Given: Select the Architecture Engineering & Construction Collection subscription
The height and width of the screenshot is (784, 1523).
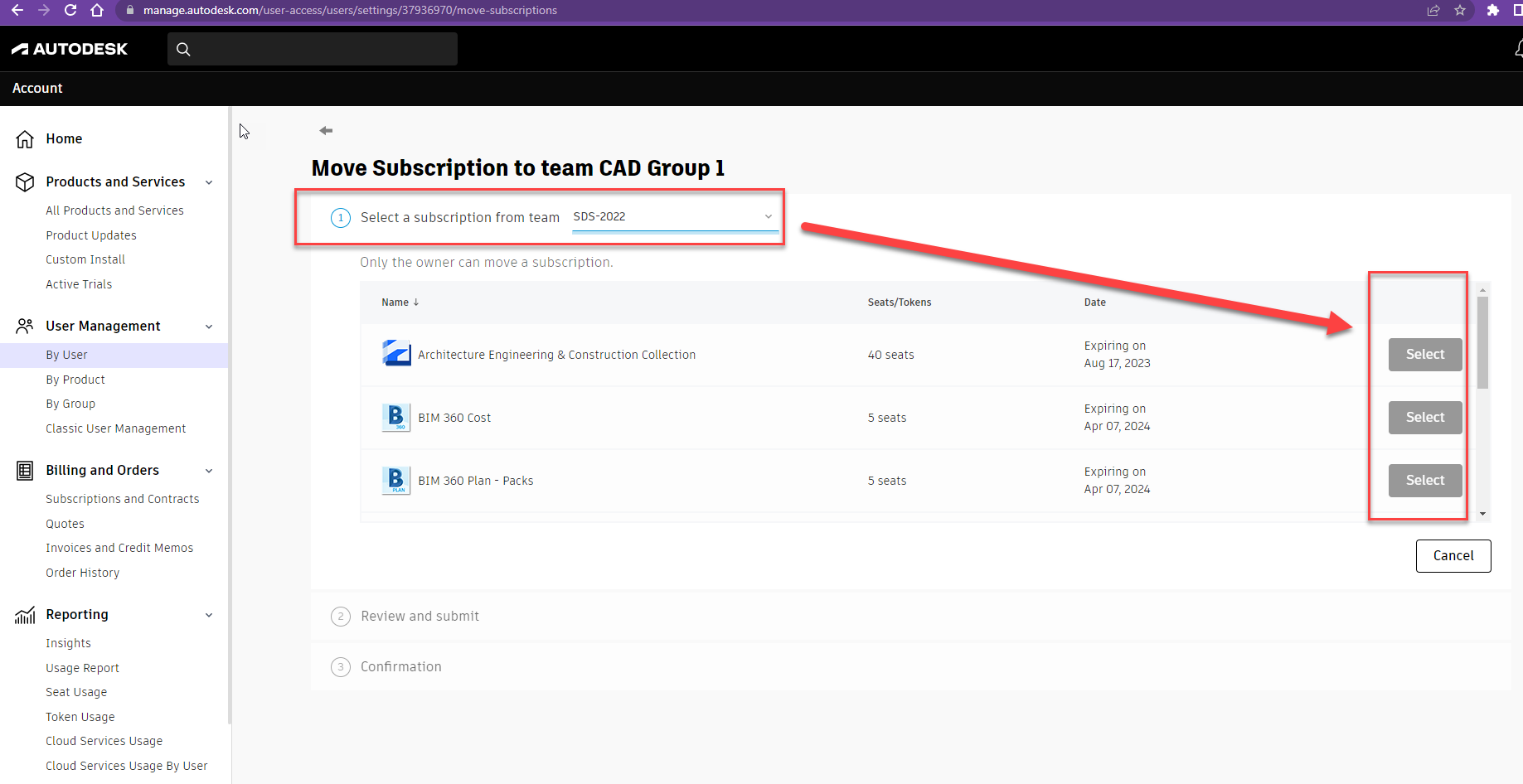Looking at the screenshot, I should point(1425,354).
